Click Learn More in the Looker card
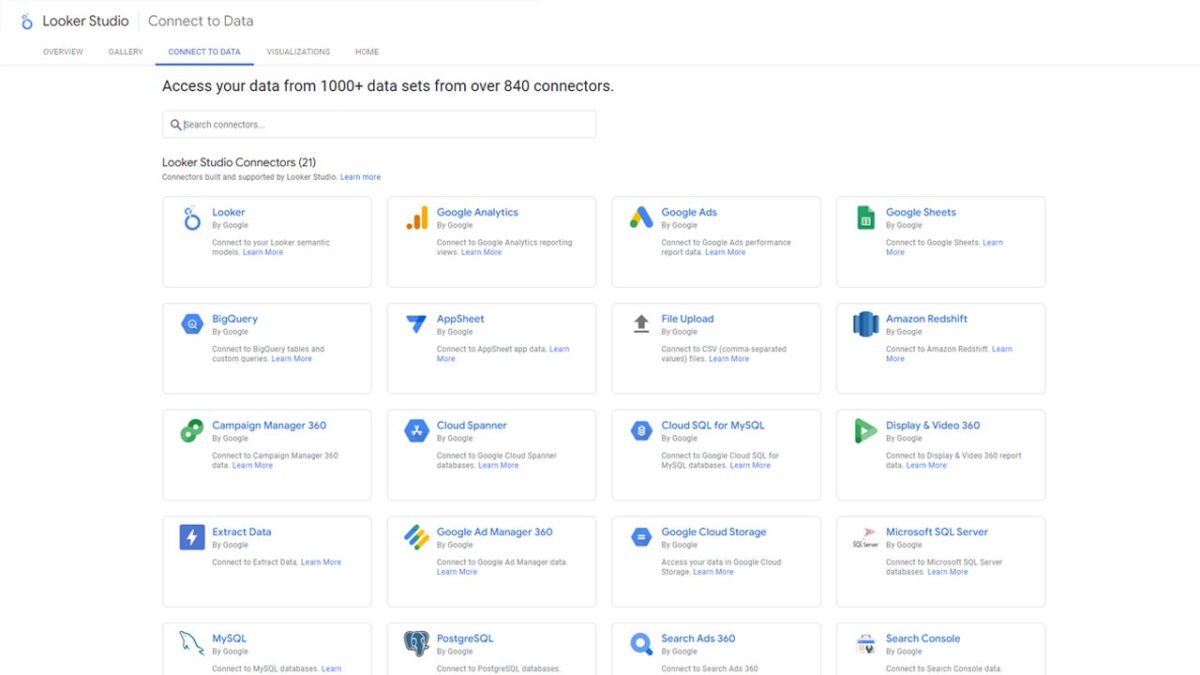This screenshot has width=1200, height=675. click(263, 252)
